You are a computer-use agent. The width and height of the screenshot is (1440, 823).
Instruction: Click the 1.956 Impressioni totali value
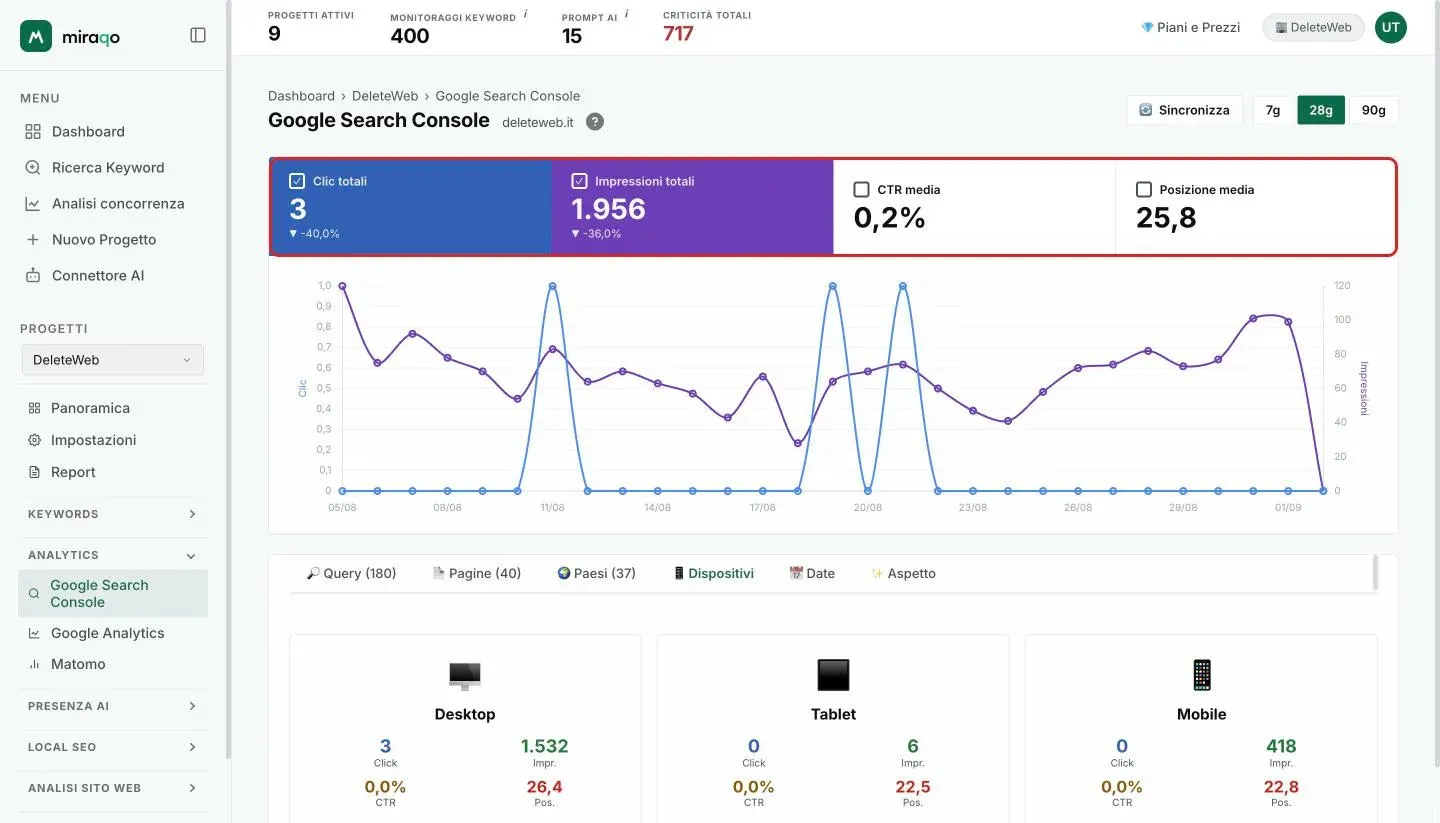pos(608,209)
